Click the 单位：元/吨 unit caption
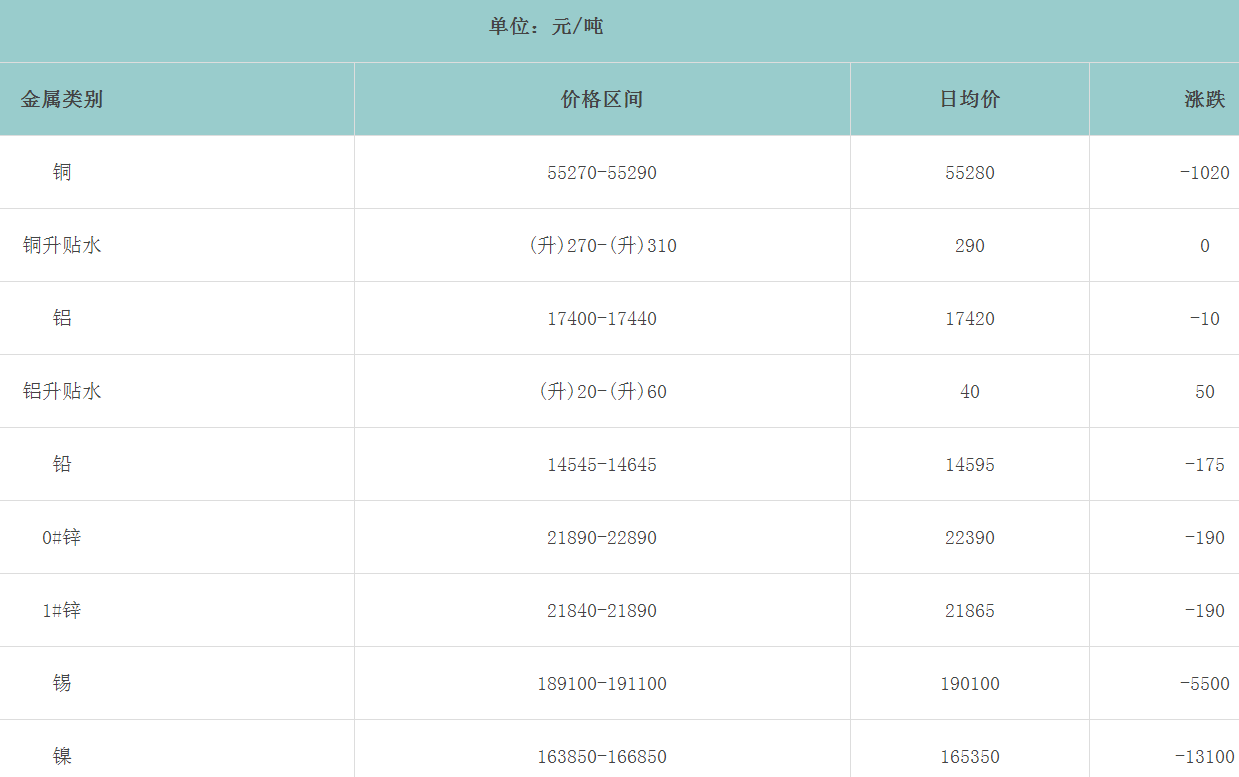 point(546,27)
